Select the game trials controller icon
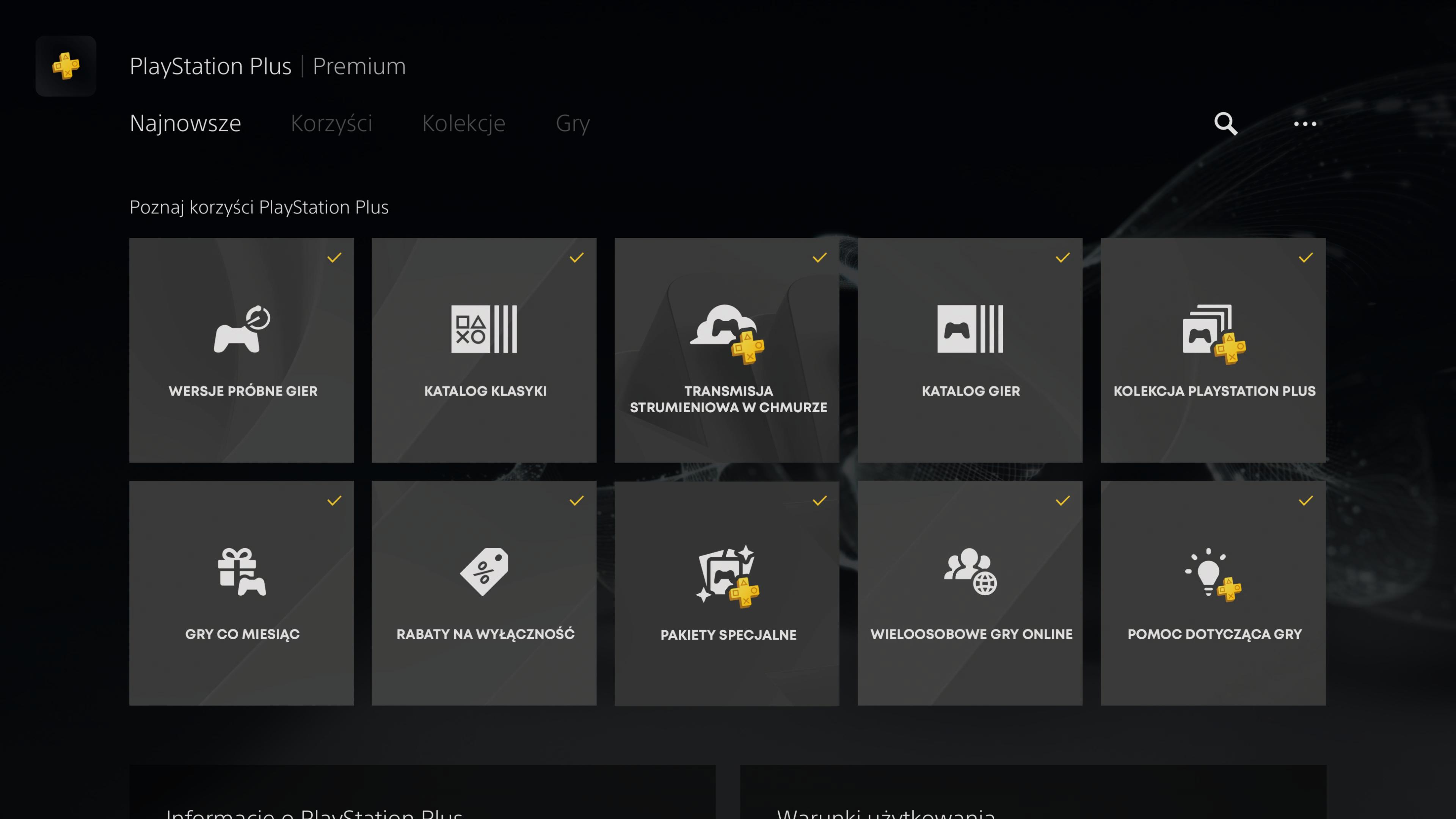 pos(242,329)
